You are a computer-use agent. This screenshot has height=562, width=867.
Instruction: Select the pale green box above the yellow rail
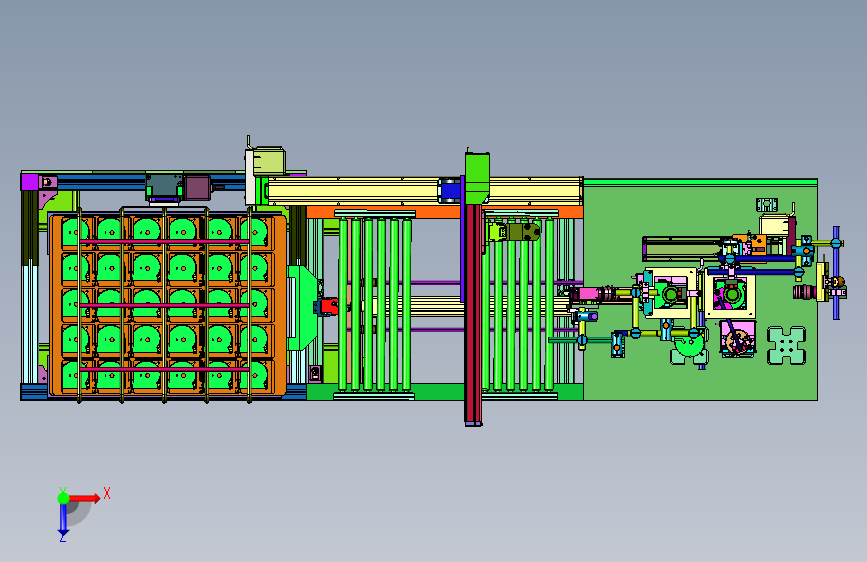click(269, 161)
